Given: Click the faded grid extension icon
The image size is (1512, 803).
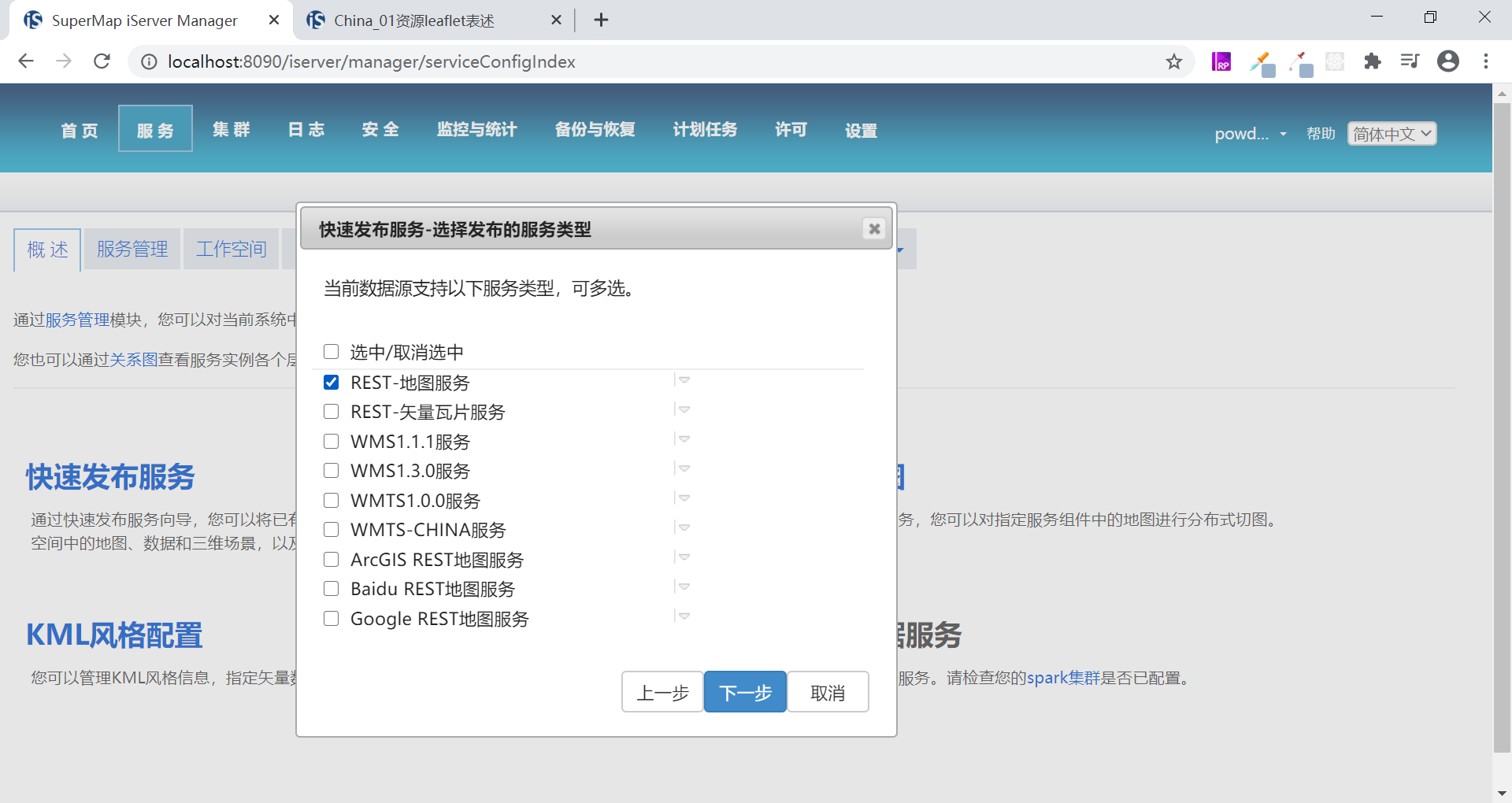Looking at the screenshot, I should click(x=1335, y=61).
